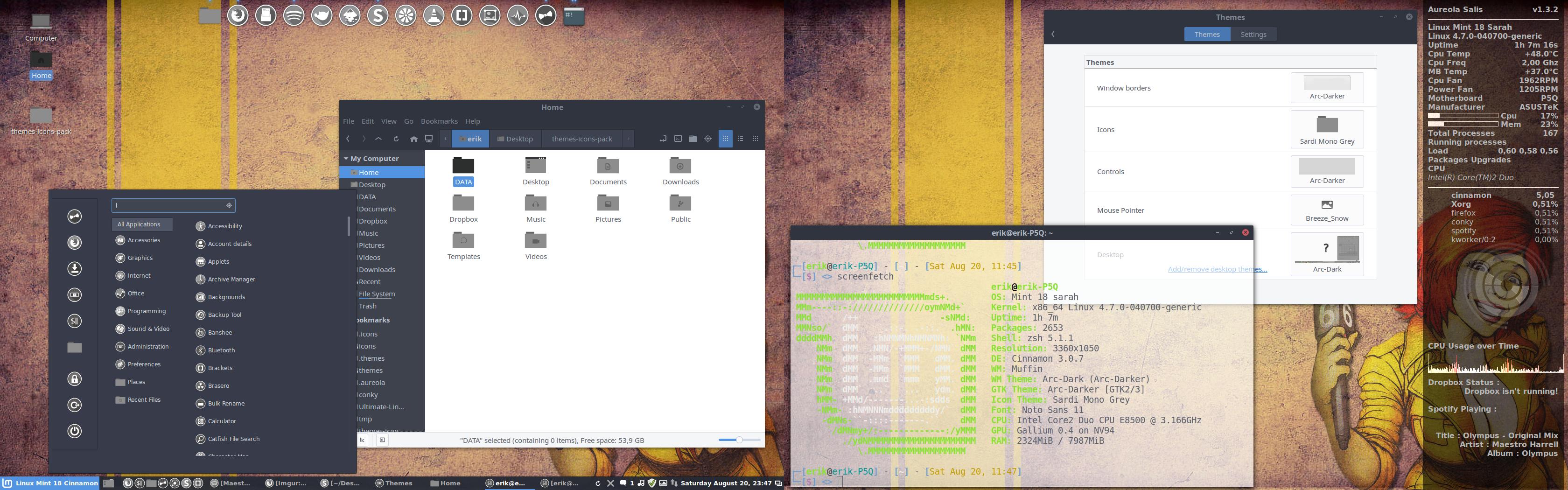Open the Computer desktop icon
Image resolution: width=1568 pixels, height=490 pixels.
click(x=41, y=28)
